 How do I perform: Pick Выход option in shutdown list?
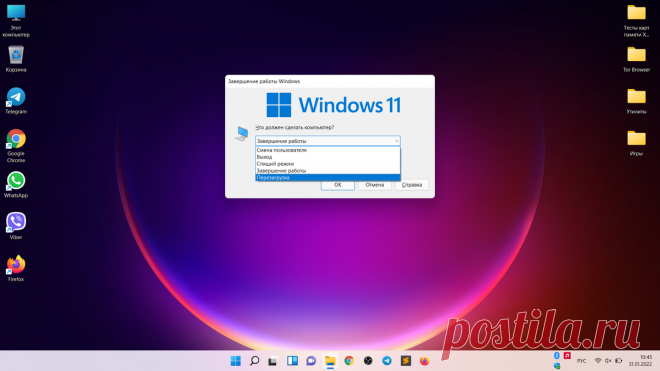(x=327, y=157)
